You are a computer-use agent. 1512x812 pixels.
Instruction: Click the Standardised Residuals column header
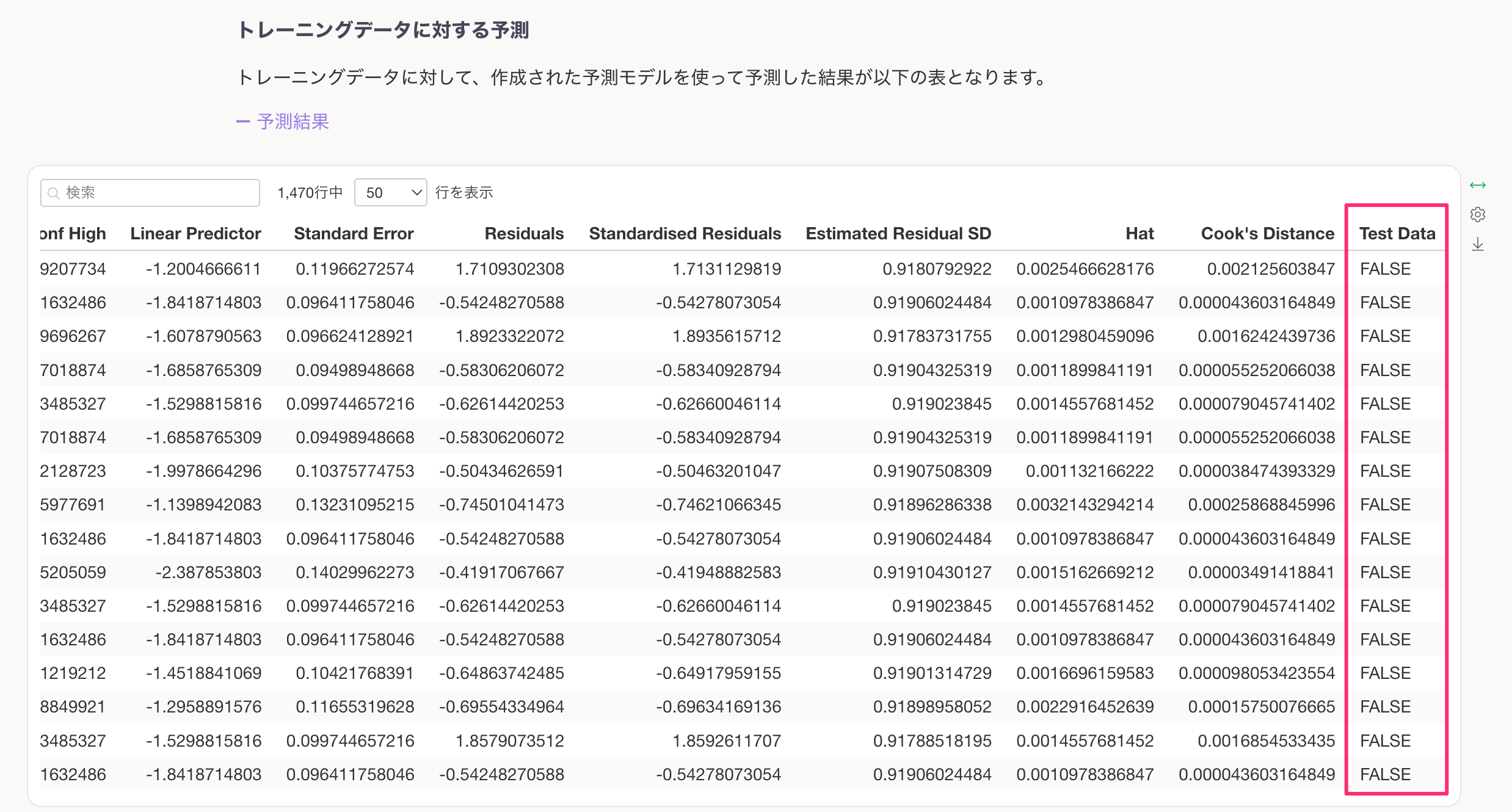coord(685,233)
